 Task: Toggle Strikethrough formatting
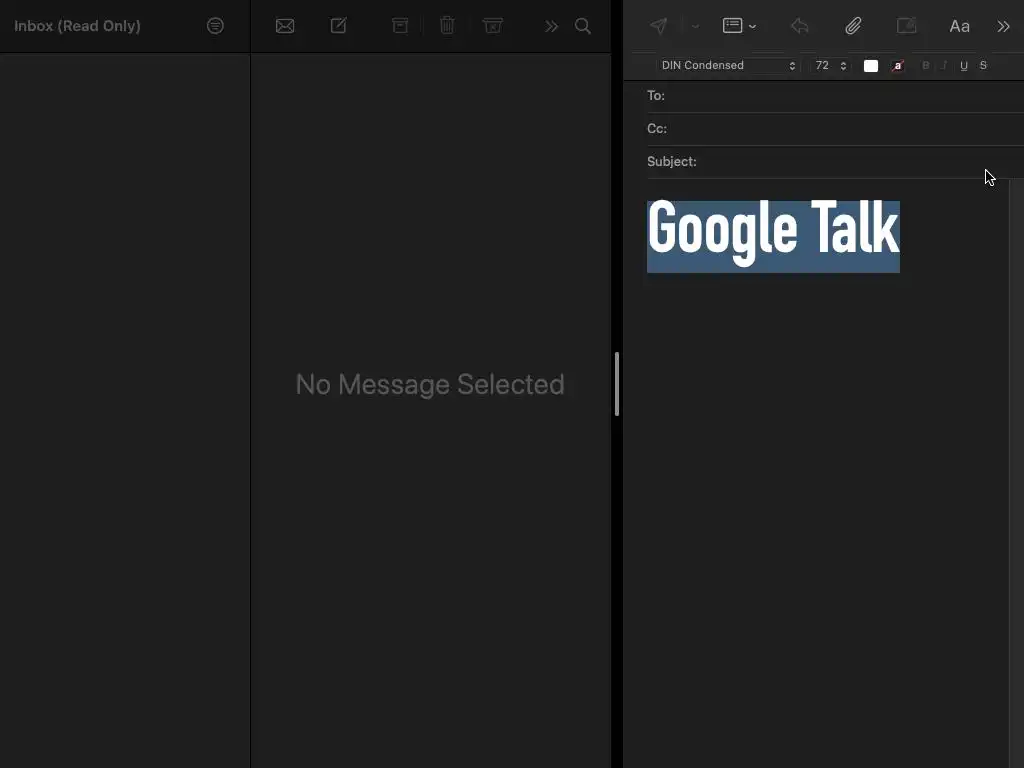pyautogui.click(x=983, y=65)
